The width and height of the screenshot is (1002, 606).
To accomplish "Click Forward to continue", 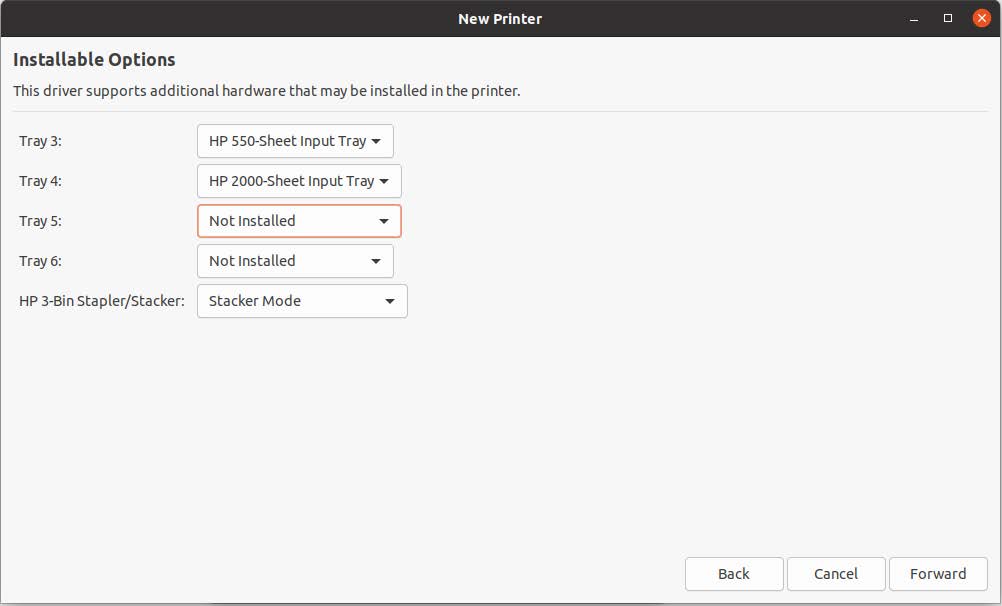I will tap(937, 574).
